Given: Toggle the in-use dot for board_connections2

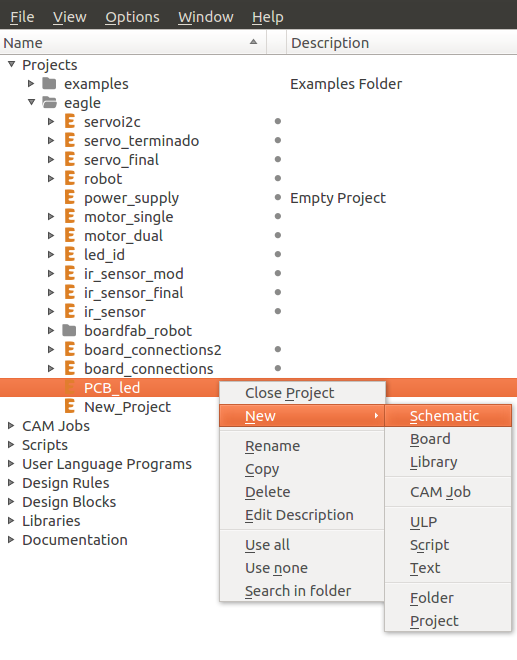Looking at the screenshot, I should tap(277, 349).
